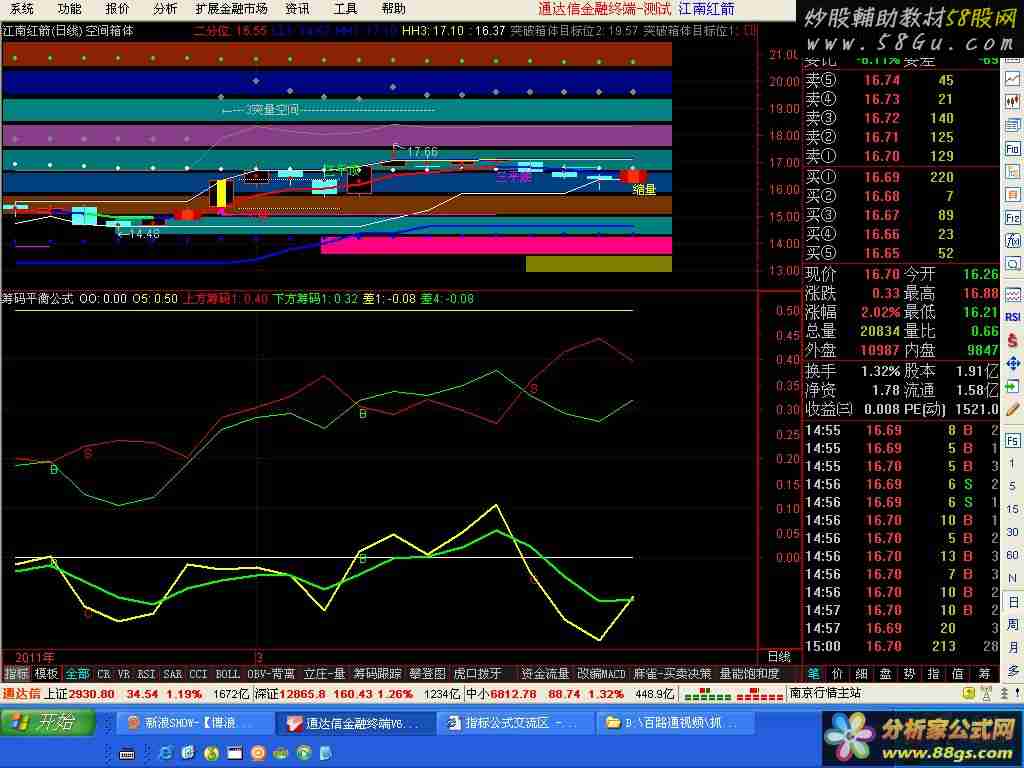Click the blue four-arrow move icon
Screen dimensions: 1024x768
[x=1013, y=363]
